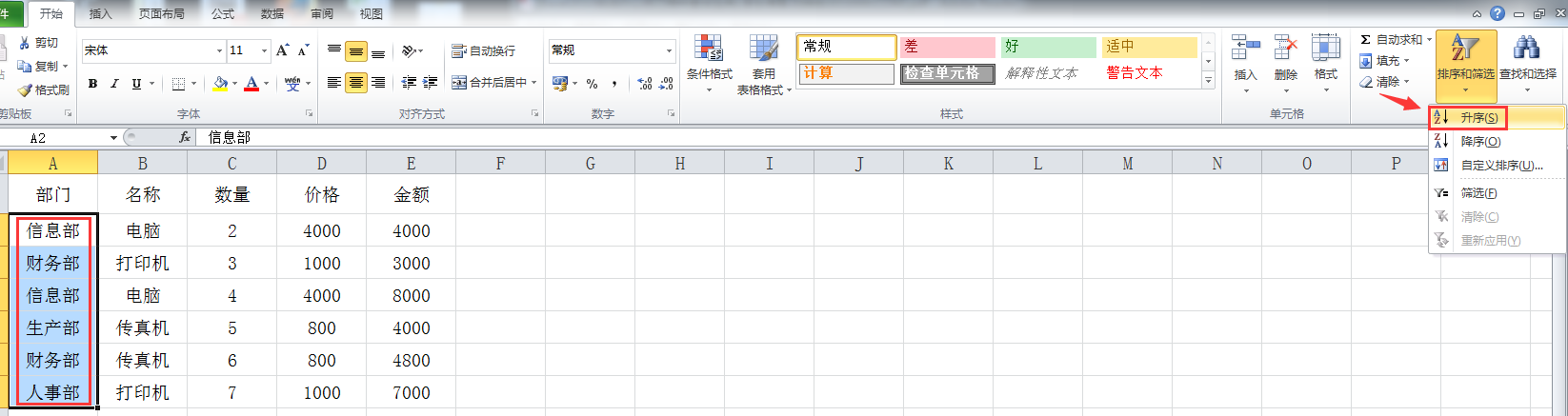This screenshot has width=1568, height=416.
Task: Expand the fill color dropdown arrow
Action: 235,84
